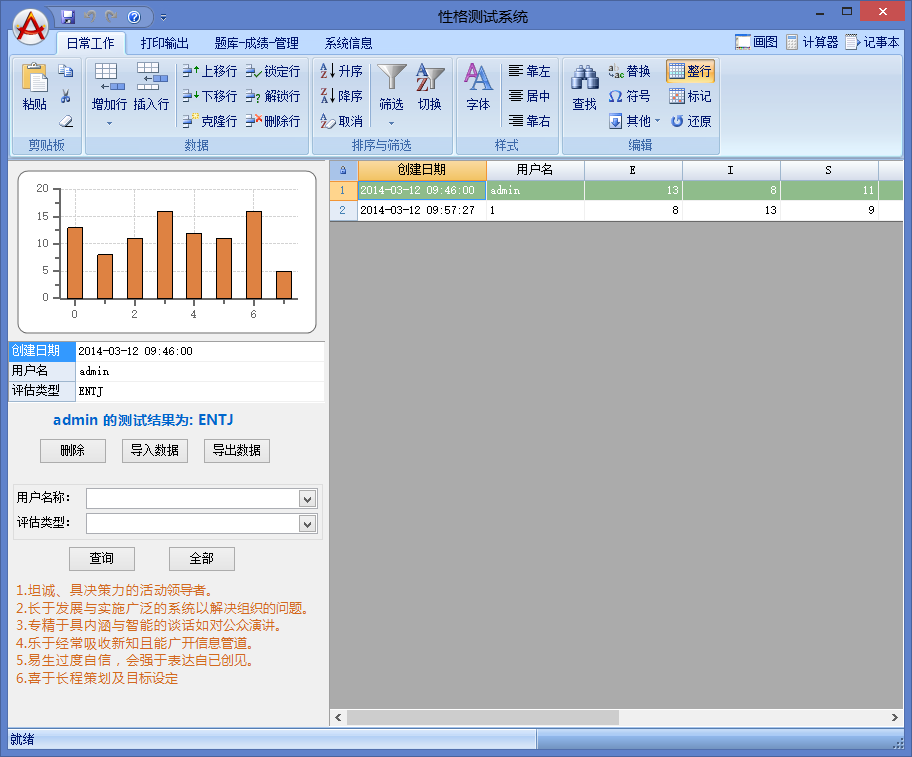Image resolution: width=912 pixels, height=757 pixels.
Task: Click 锁定行 to lock the row
Action: pos(273,71)
